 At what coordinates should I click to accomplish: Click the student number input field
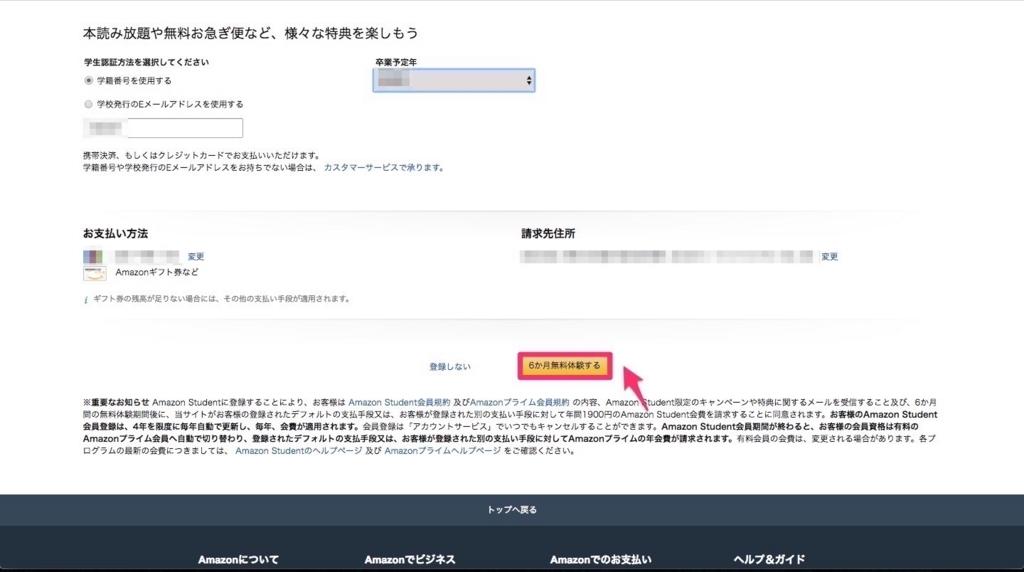pos(163,127)
